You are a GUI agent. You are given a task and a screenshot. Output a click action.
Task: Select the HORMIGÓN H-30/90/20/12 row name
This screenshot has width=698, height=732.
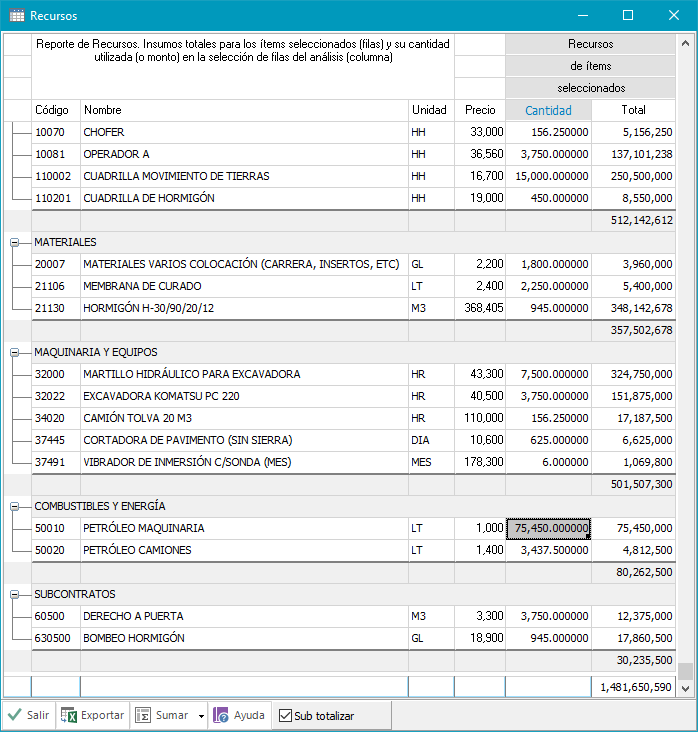click(x=149, y=308)
